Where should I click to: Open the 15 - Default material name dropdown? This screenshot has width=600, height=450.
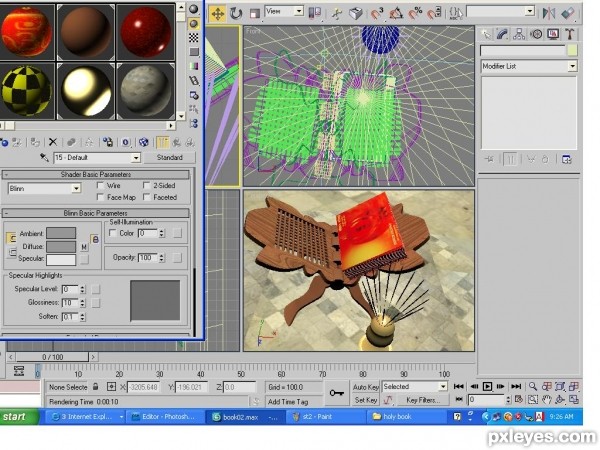[x=136, y=158]
